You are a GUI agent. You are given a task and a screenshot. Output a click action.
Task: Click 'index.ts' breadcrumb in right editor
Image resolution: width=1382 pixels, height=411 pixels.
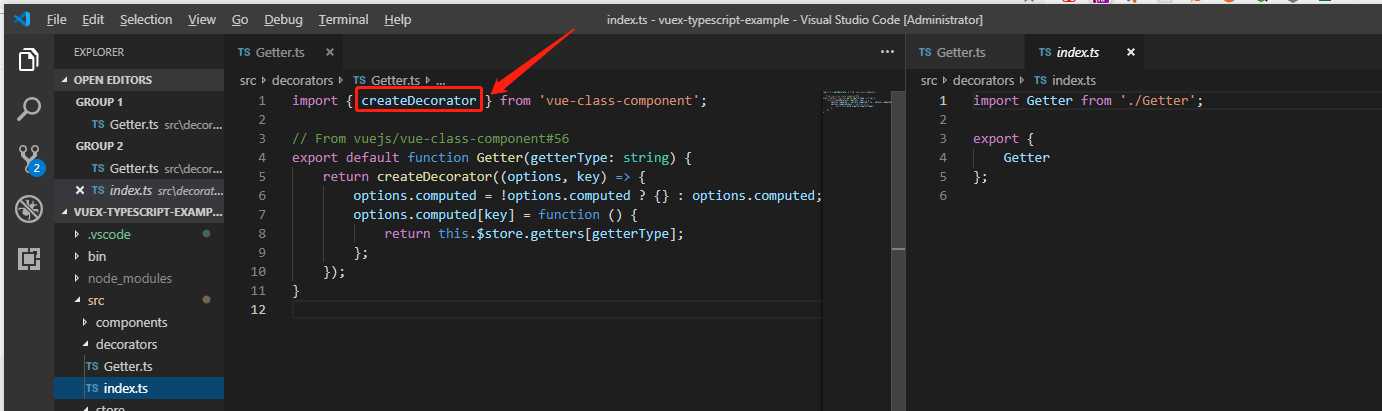coord(1065,80)
